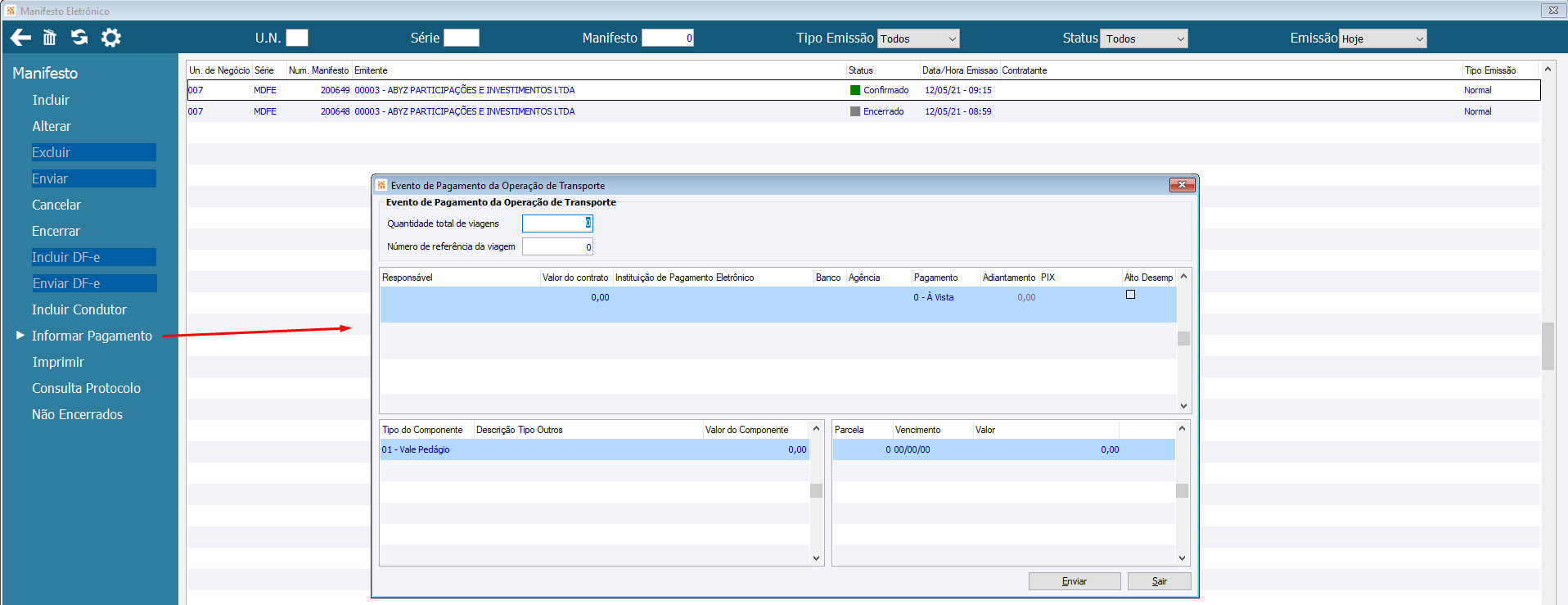Select Informar Pagamento in sidebar
Image resolution: width=1568 pixels, height=605 pixels.
(x=92, y=336)
